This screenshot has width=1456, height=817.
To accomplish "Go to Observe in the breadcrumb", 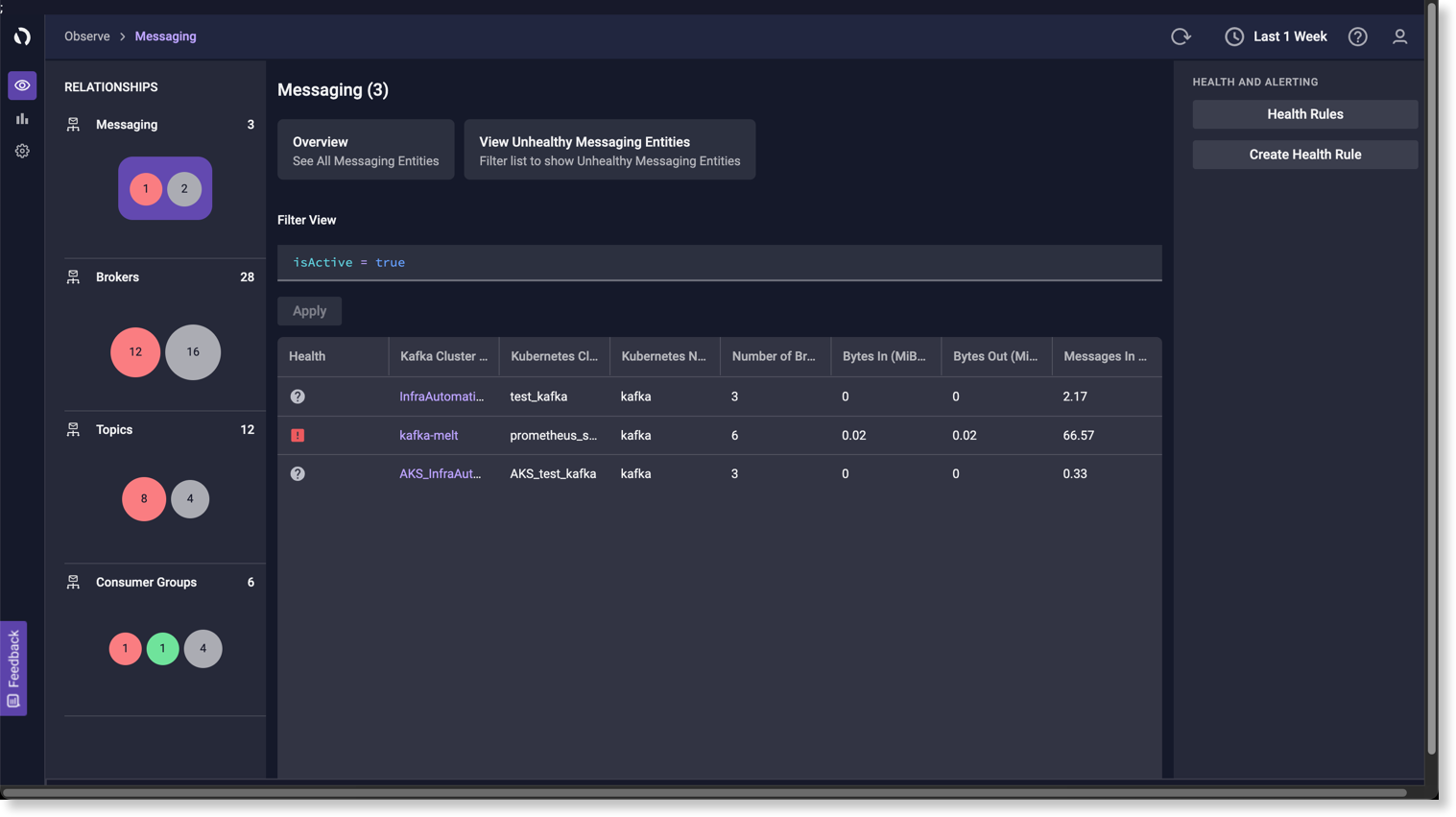I will pos(87,36).
